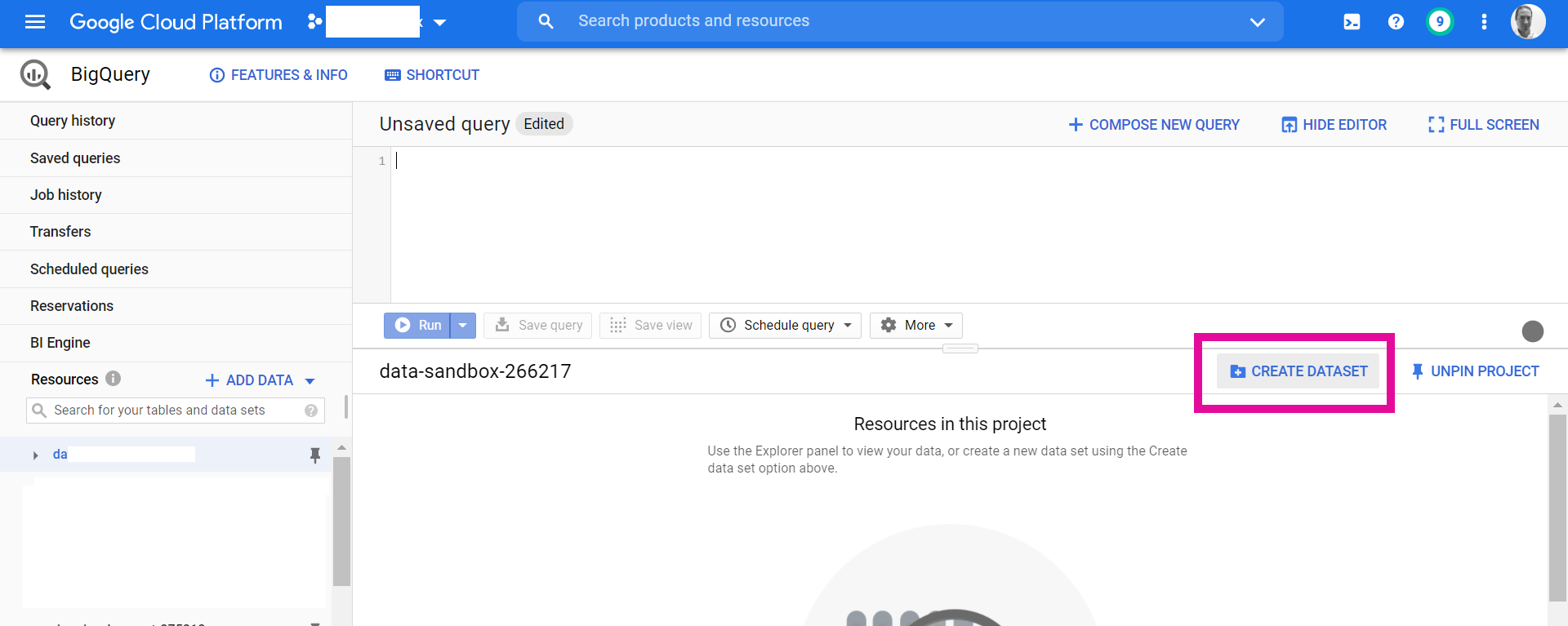Expand the project selector dropdown arrow
The image size is (1568, 626).
point(440,23)
